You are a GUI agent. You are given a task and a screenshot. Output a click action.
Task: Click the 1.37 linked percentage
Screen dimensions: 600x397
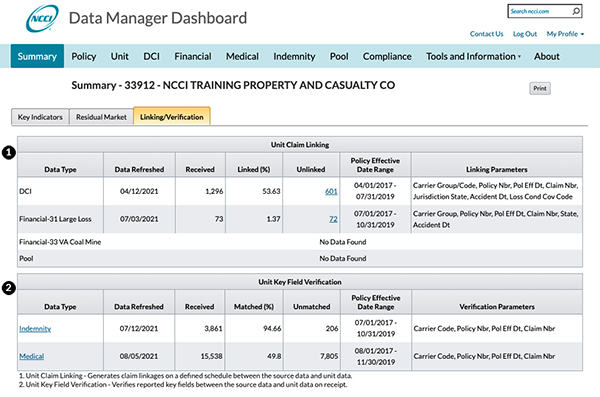coord(274,219)
